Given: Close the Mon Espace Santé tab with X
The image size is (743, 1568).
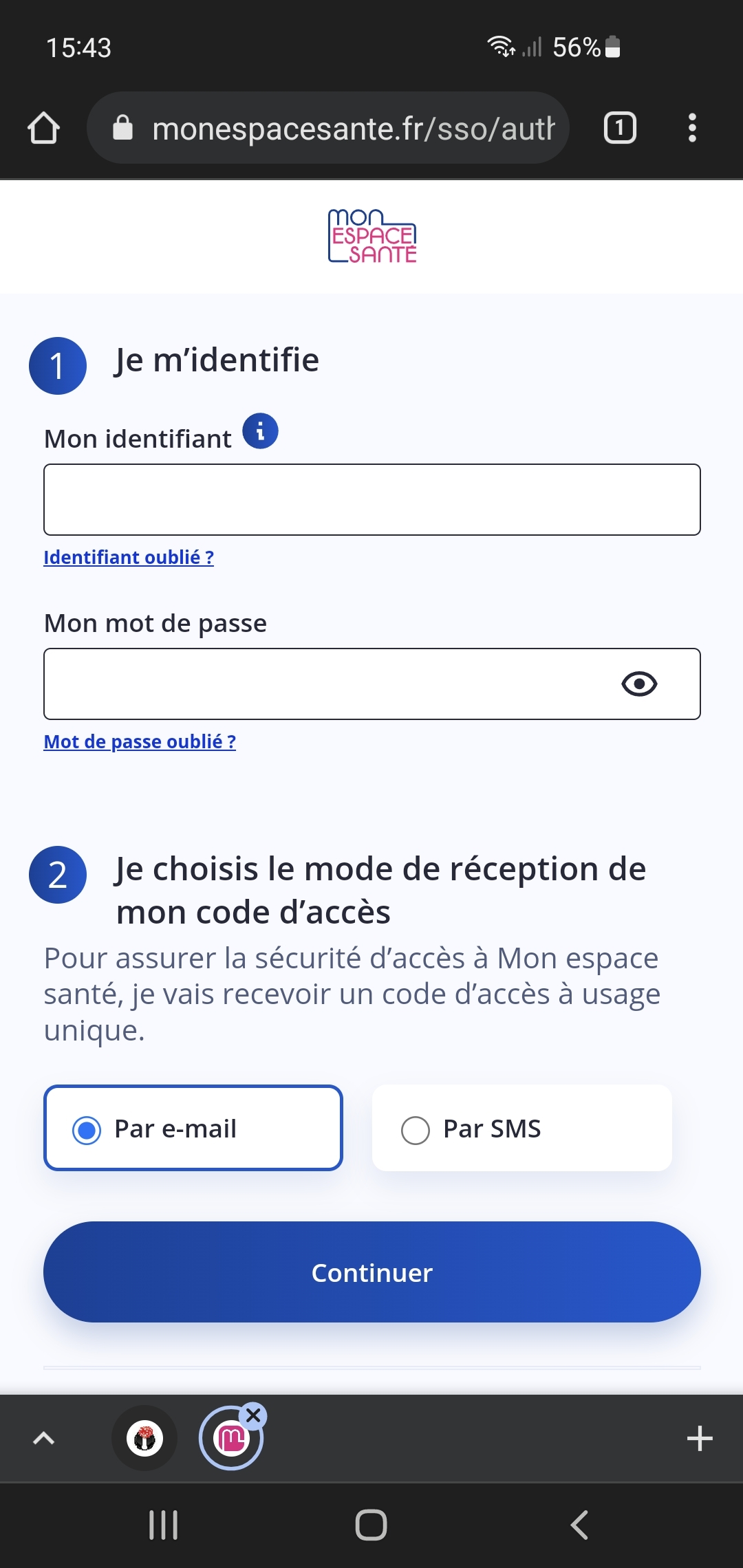Looking at the screenshot, I should pos(253,1416).
